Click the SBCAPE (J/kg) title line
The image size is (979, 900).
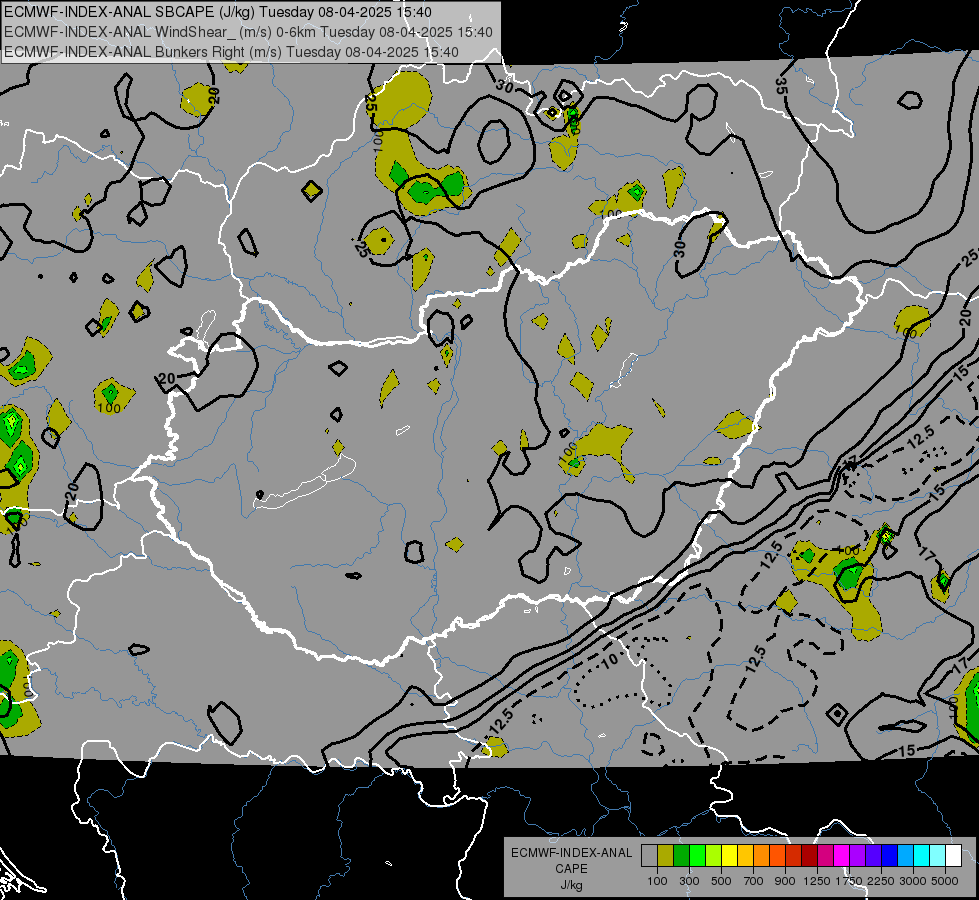pos(217,12)
